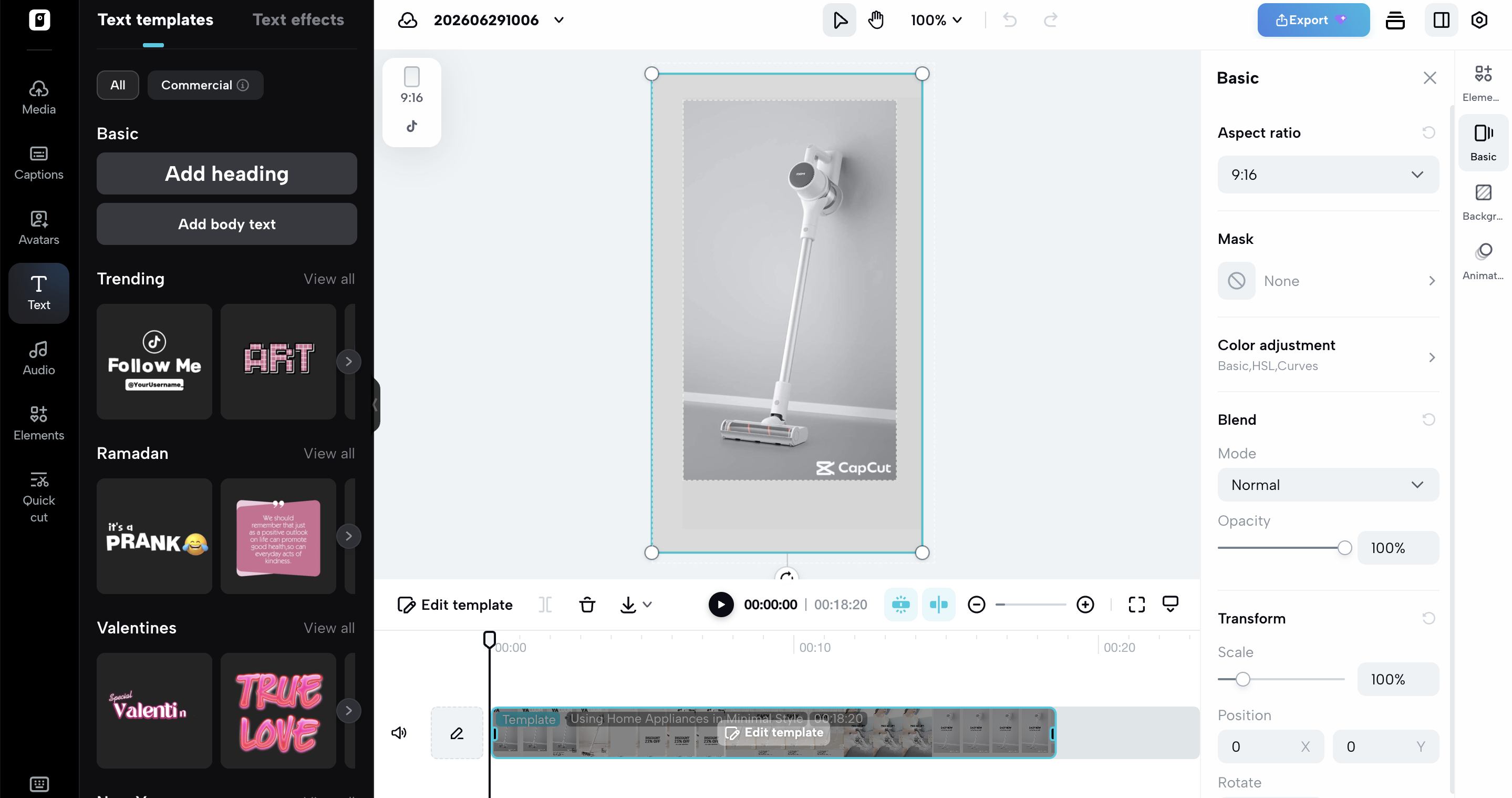1512x798 pixels.
Task: Play the video preview
Action: point(721,604)
